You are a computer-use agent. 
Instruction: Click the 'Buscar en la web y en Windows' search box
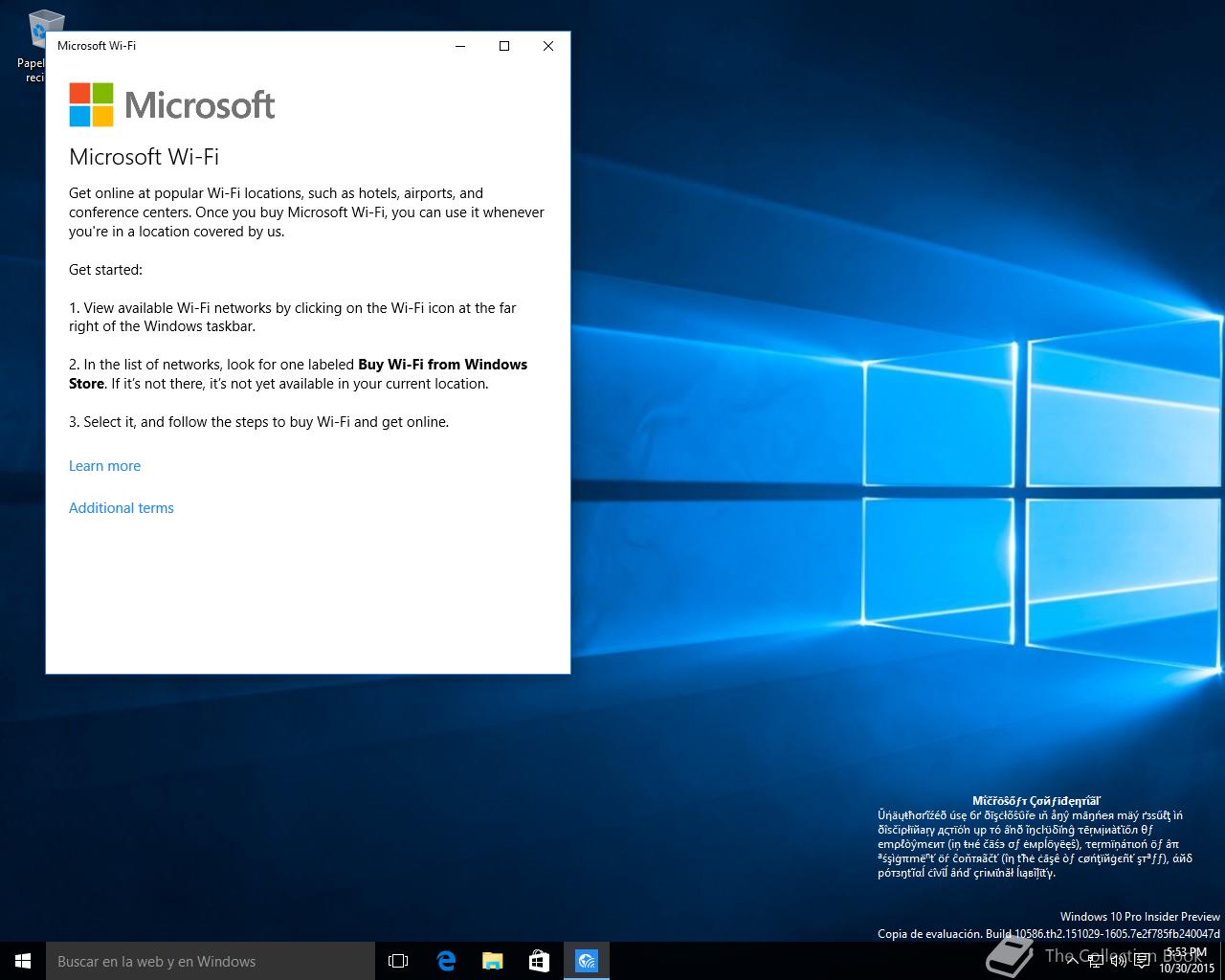pos(211,961)
